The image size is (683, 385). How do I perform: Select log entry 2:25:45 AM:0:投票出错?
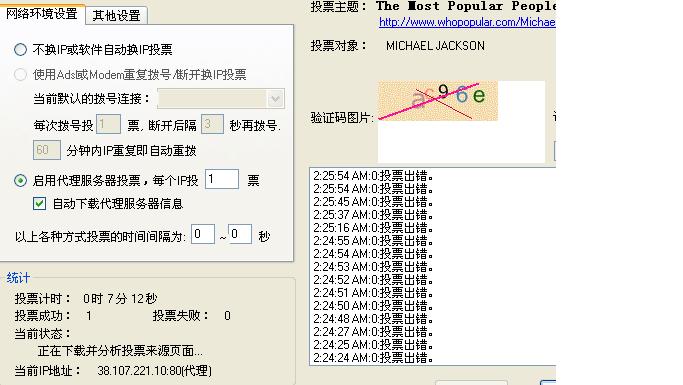point(373,202)
